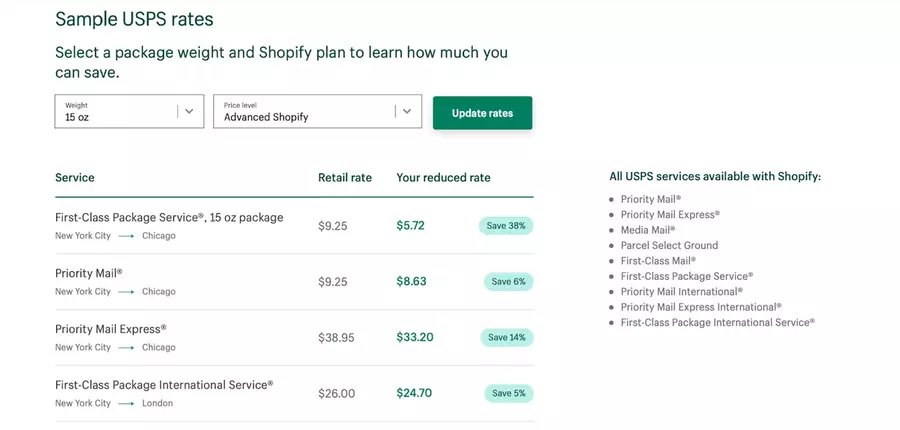Click the Weight dropdown chevron arrow
Screen dimensions: 900x430
(189, 112)
